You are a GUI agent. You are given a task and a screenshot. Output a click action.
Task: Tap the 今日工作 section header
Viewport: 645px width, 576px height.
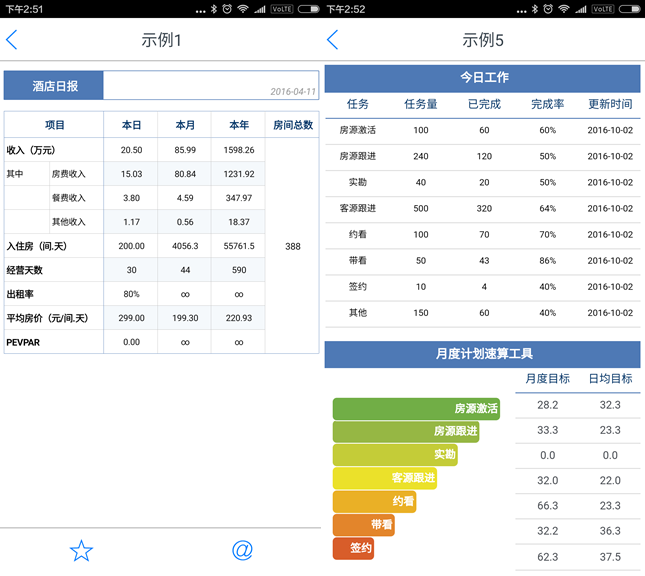click(x=482, y=77)
